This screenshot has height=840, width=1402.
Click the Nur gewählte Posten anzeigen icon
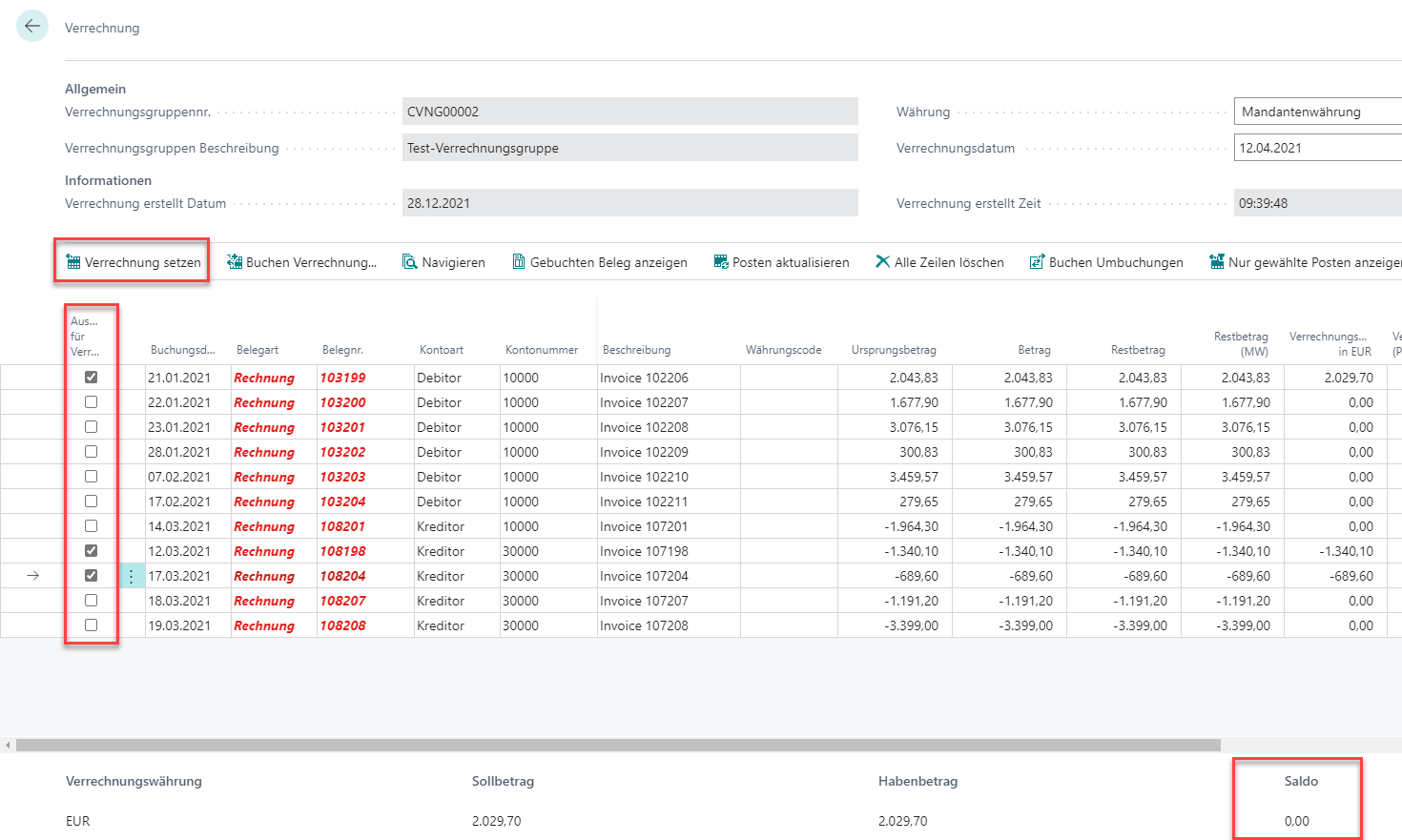pos(1217,262)
